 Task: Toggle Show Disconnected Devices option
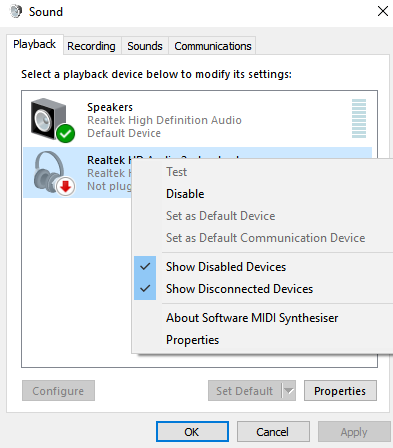(239, 289)
